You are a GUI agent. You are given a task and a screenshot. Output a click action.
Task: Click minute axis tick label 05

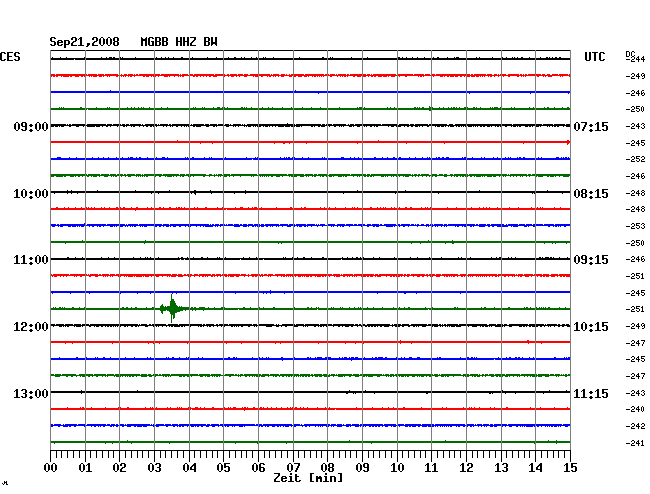[223, 467]
